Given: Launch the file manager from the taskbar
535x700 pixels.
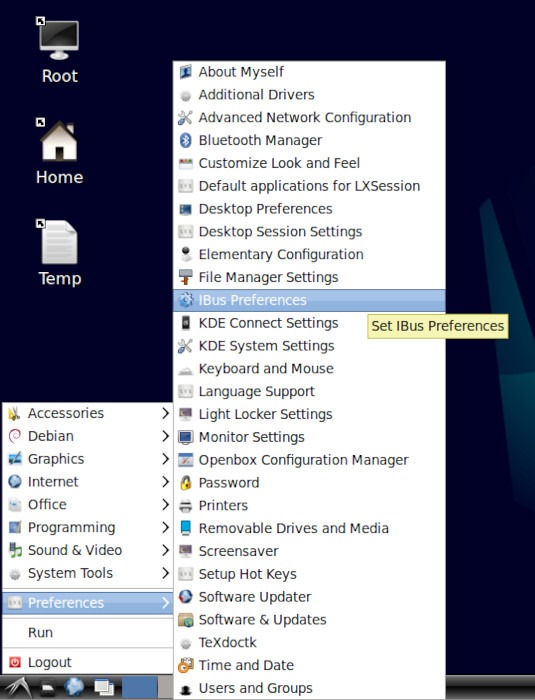Looking at the screenshot, I should click(46, 688).
